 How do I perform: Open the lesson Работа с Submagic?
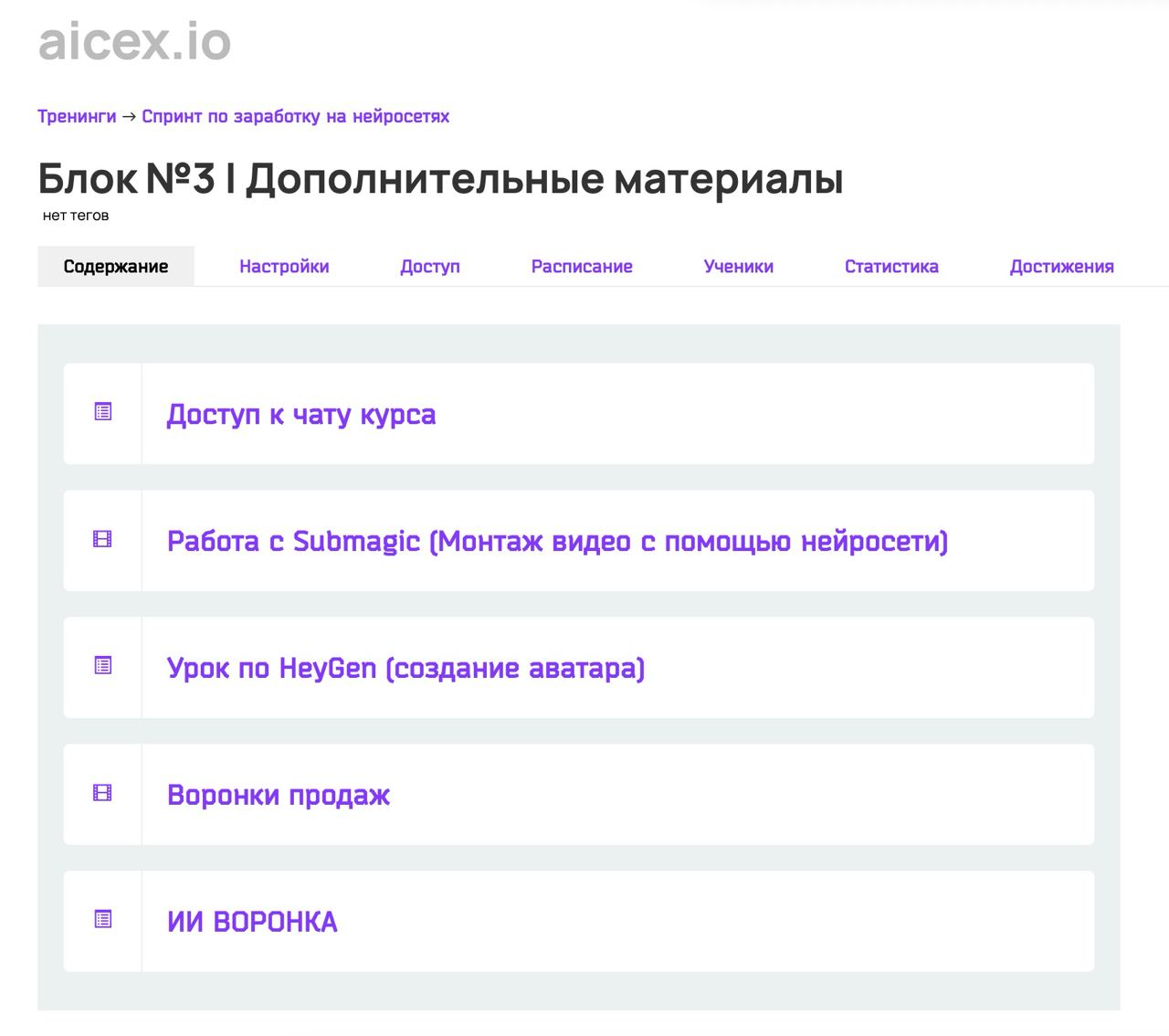click(557, 542)
